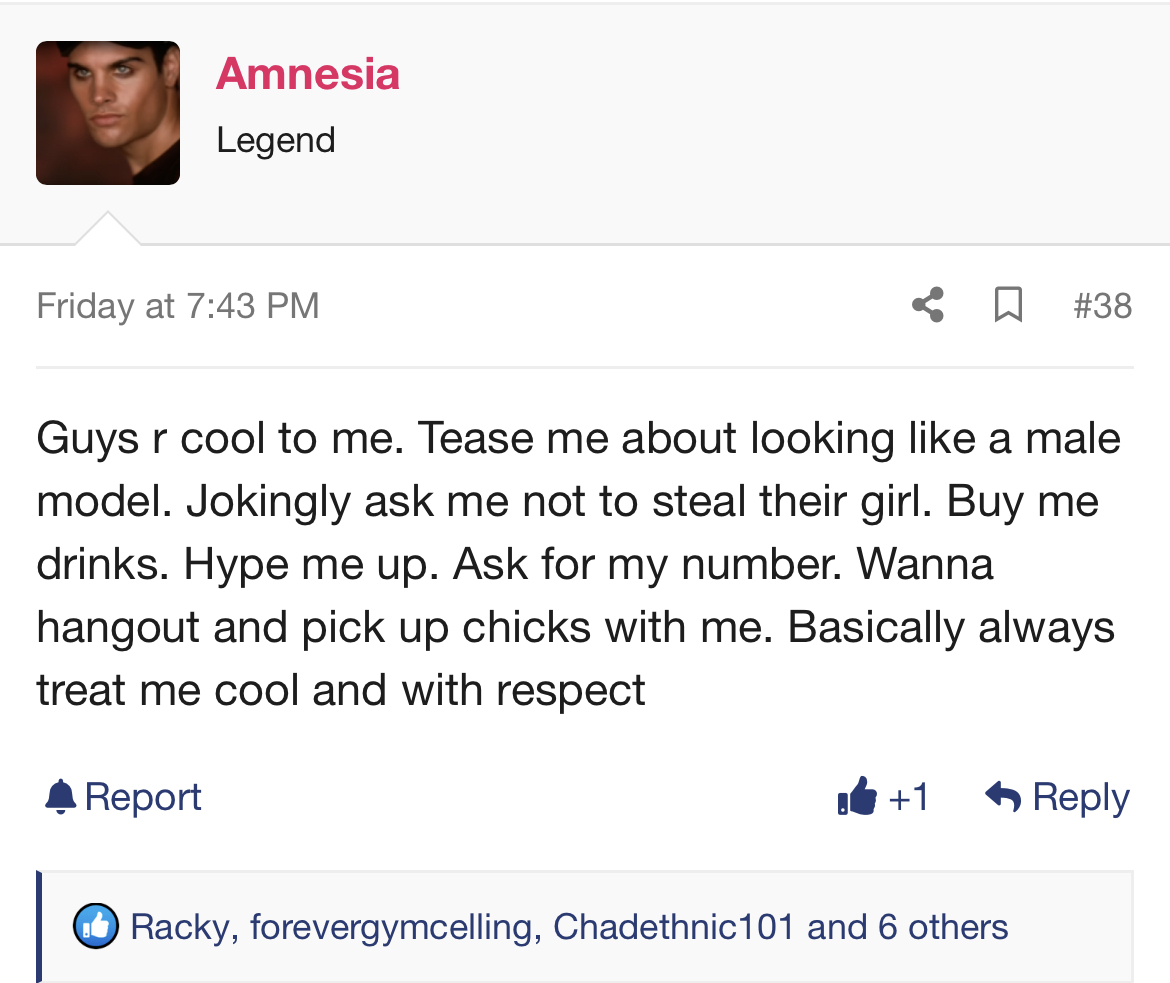
Task: Click the Friday at 7:43 PM timestamp
Action: click(x=178, y=306)
